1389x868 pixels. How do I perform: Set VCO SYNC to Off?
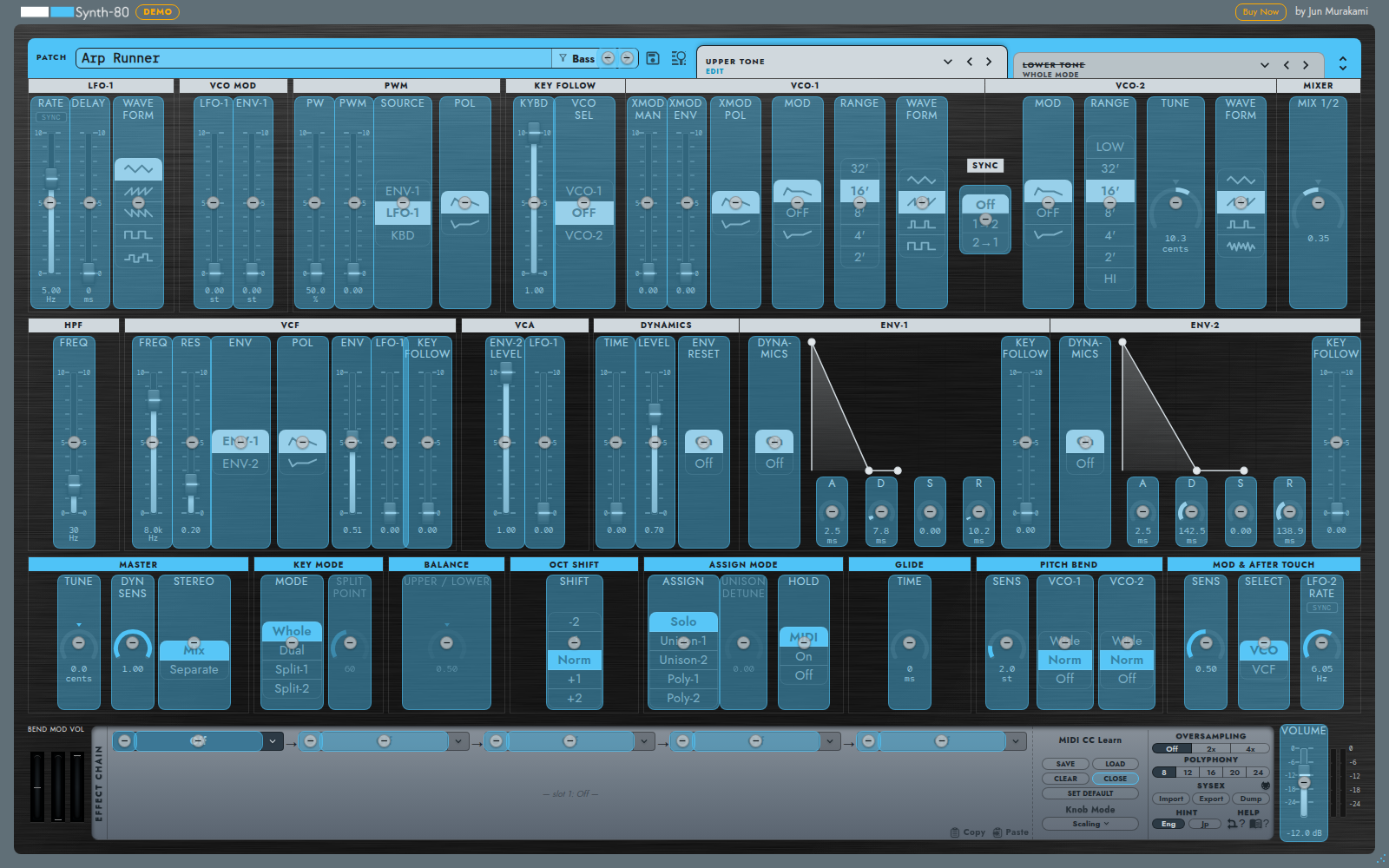point(985,204)
